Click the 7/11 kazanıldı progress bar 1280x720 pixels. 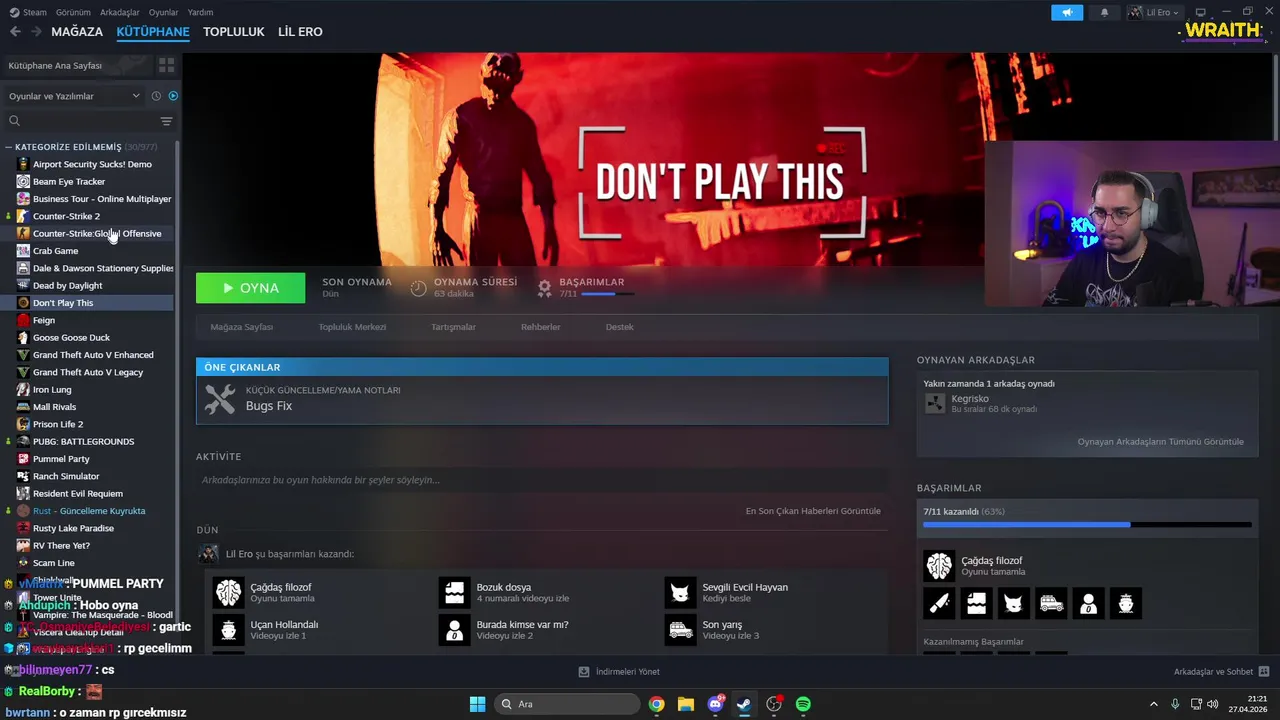click(1087, 524)
